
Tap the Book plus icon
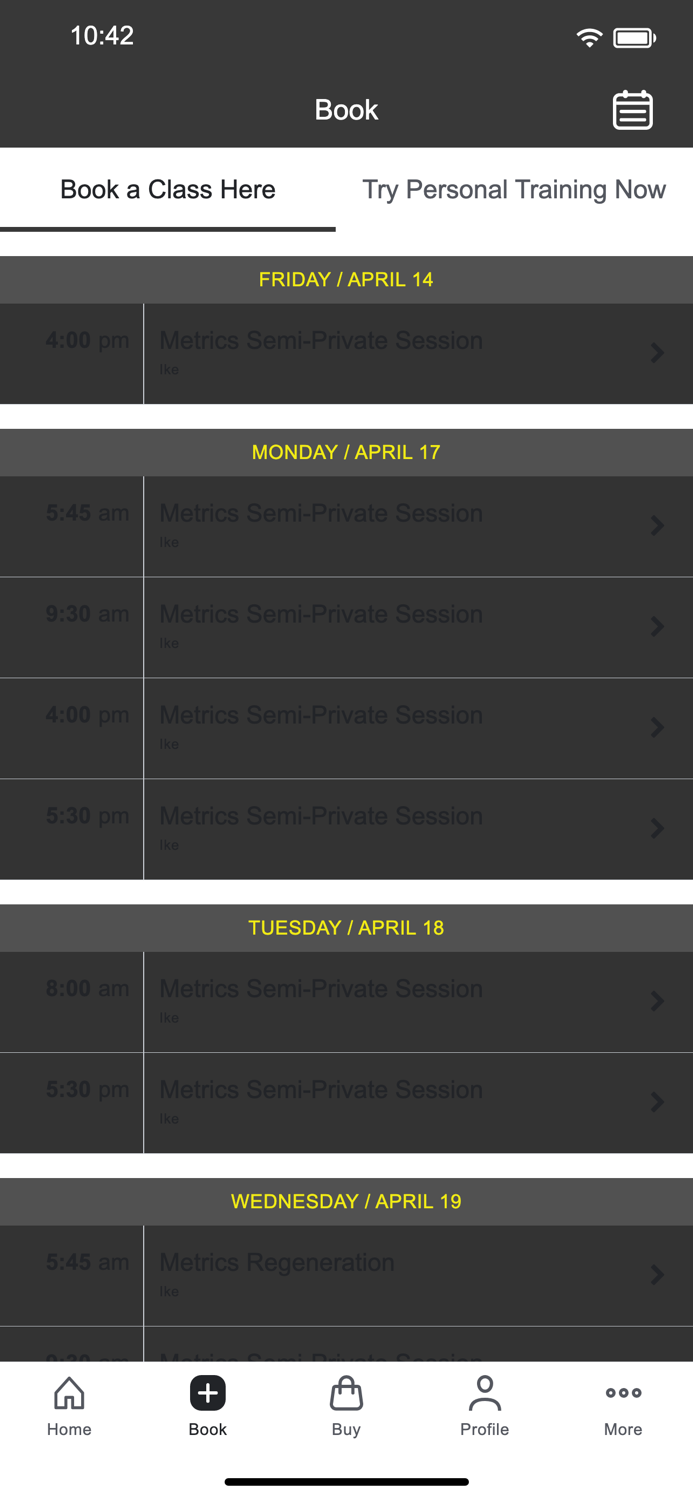tap(207, 1393)
